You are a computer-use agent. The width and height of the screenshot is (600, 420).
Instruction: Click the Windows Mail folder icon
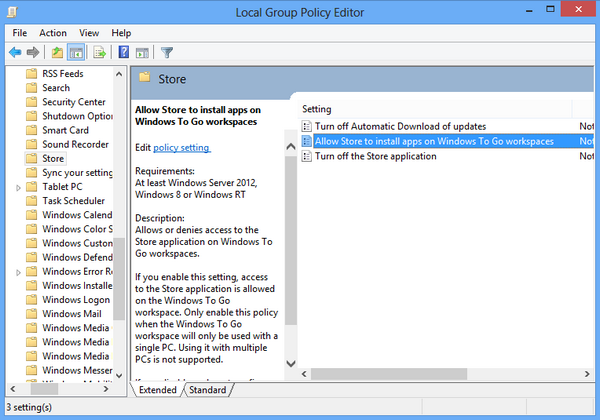click(31, 314)
